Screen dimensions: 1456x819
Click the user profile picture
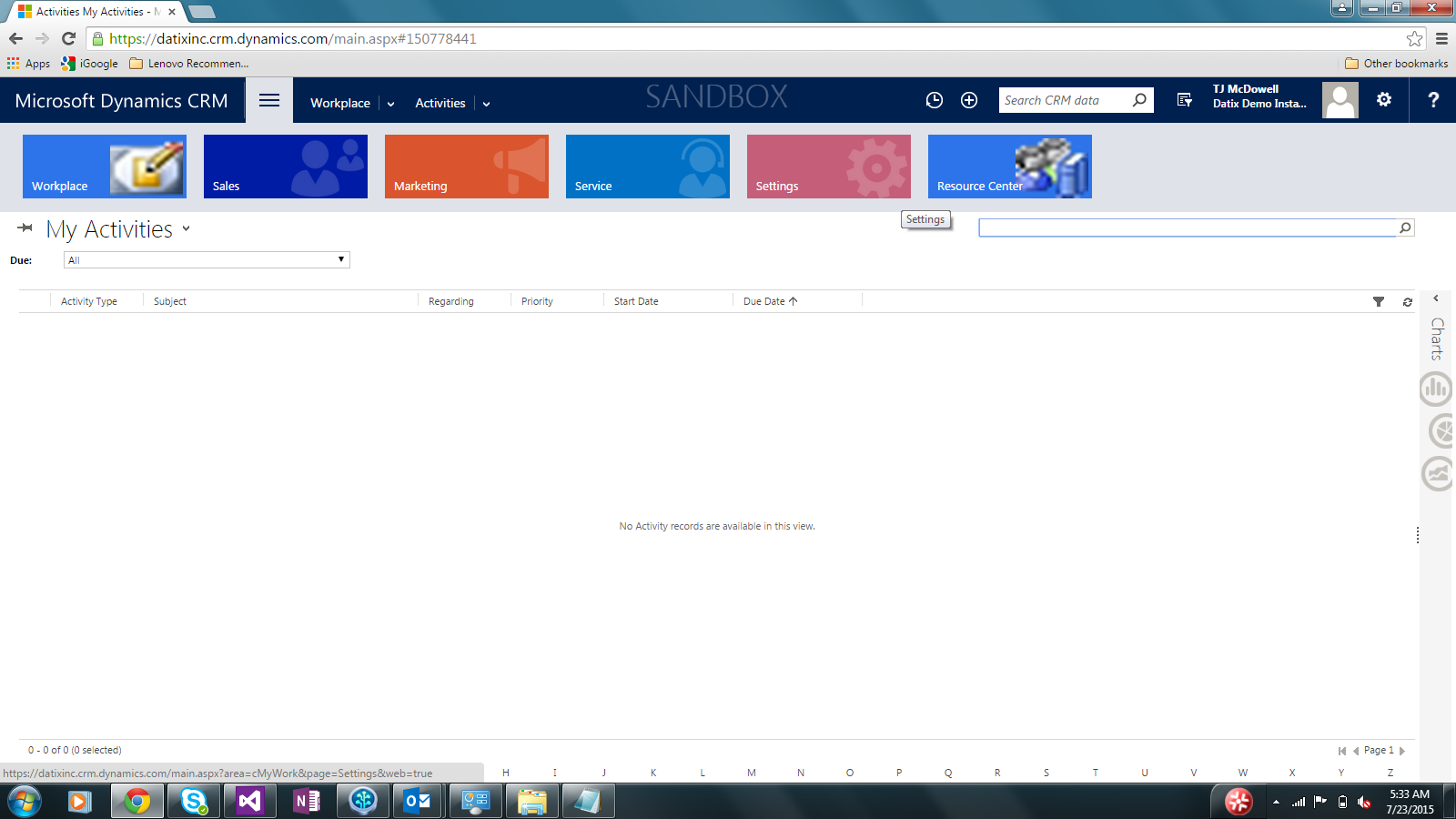point(1340,100)
